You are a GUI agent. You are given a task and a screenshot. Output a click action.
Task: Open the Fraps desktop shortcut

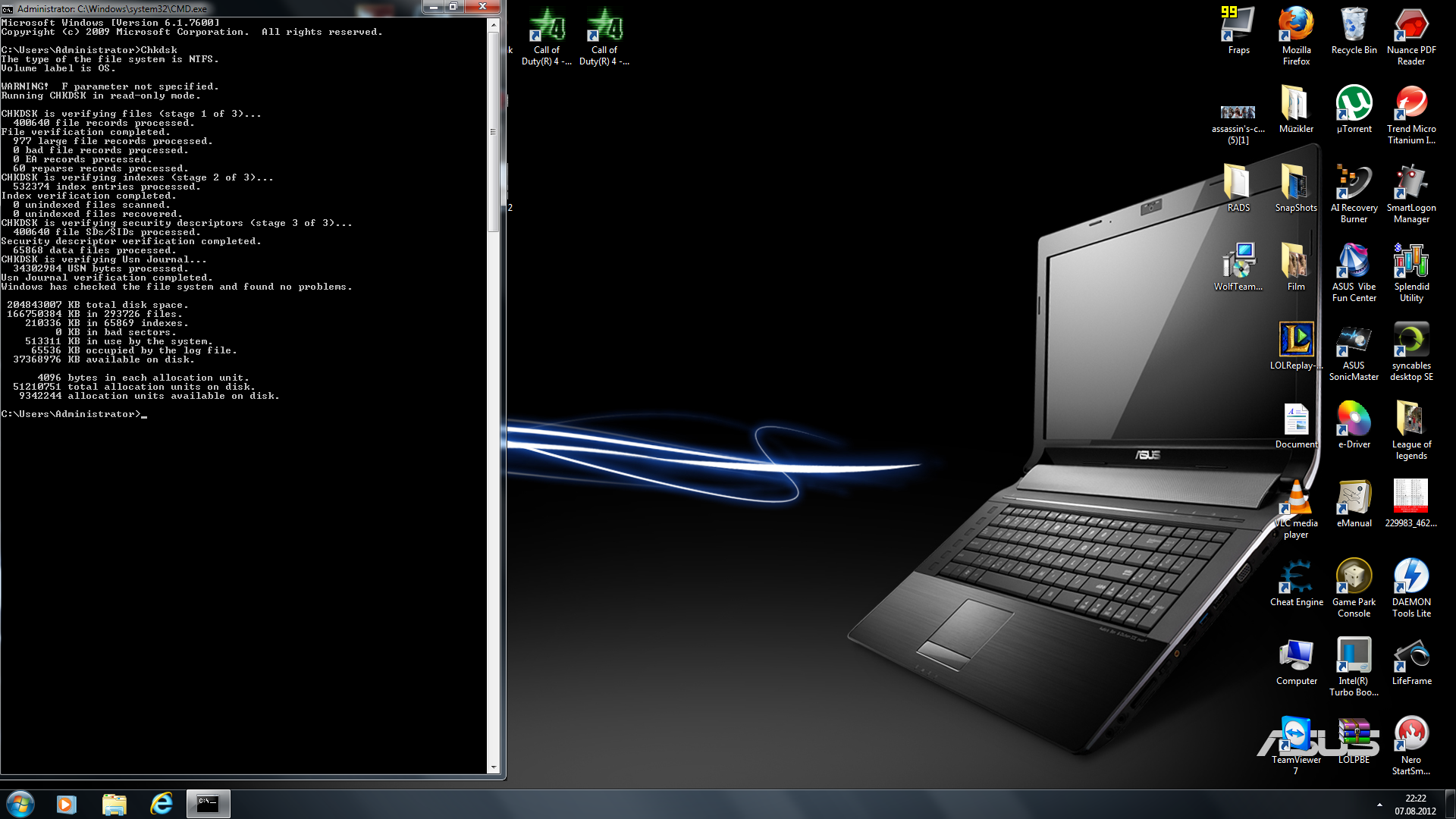[x=1238, y=30]
